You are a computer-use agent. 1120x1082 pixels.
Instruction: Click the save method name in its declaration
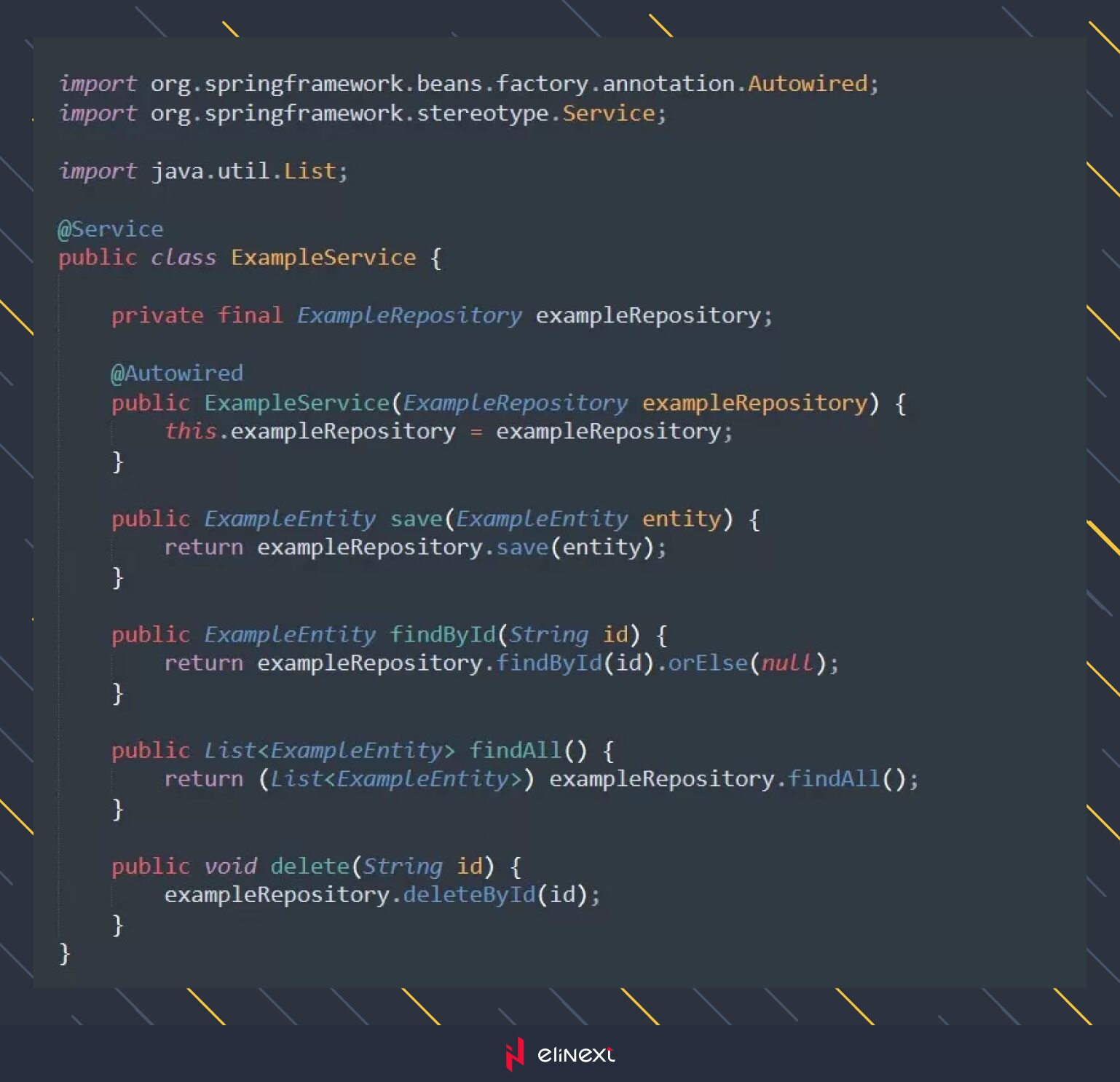(416, 518)
